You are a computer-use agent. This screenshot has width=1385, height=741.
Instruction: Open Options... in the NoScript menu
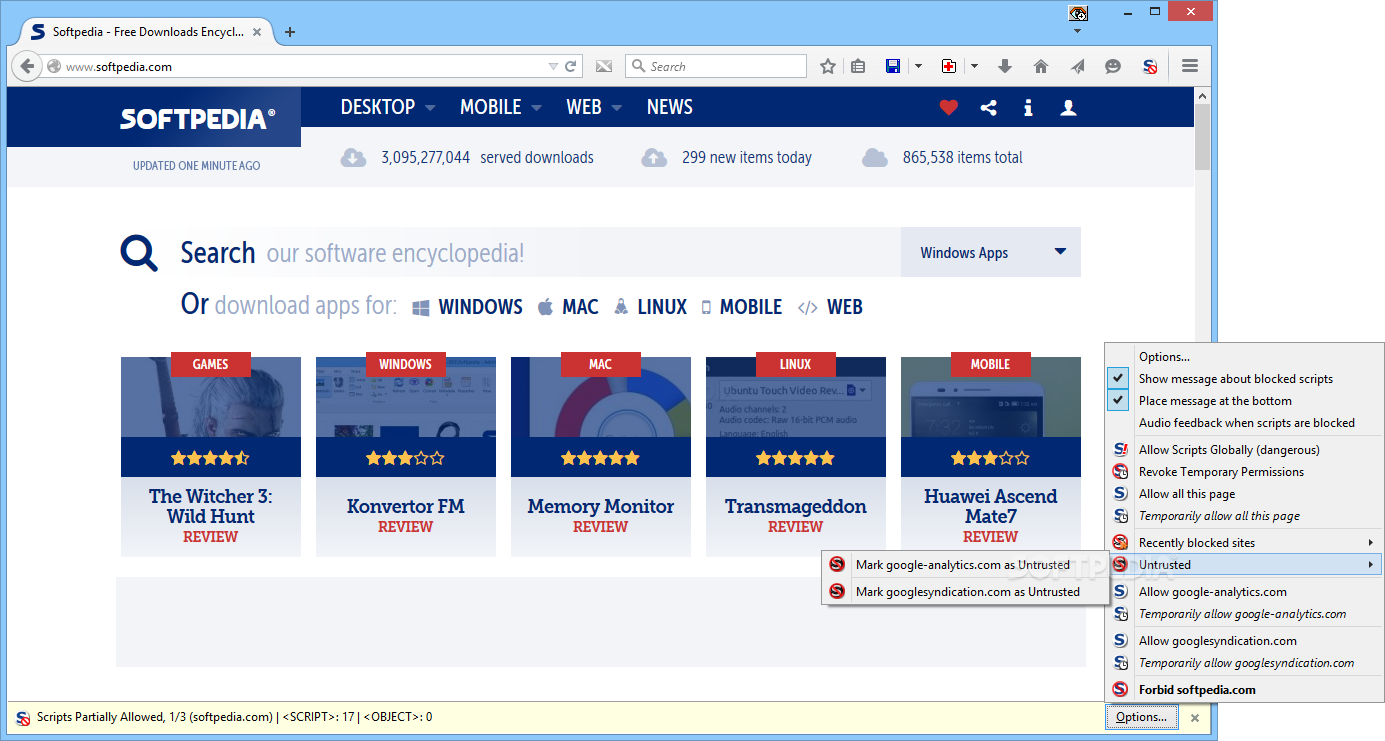pos(1244,357)
